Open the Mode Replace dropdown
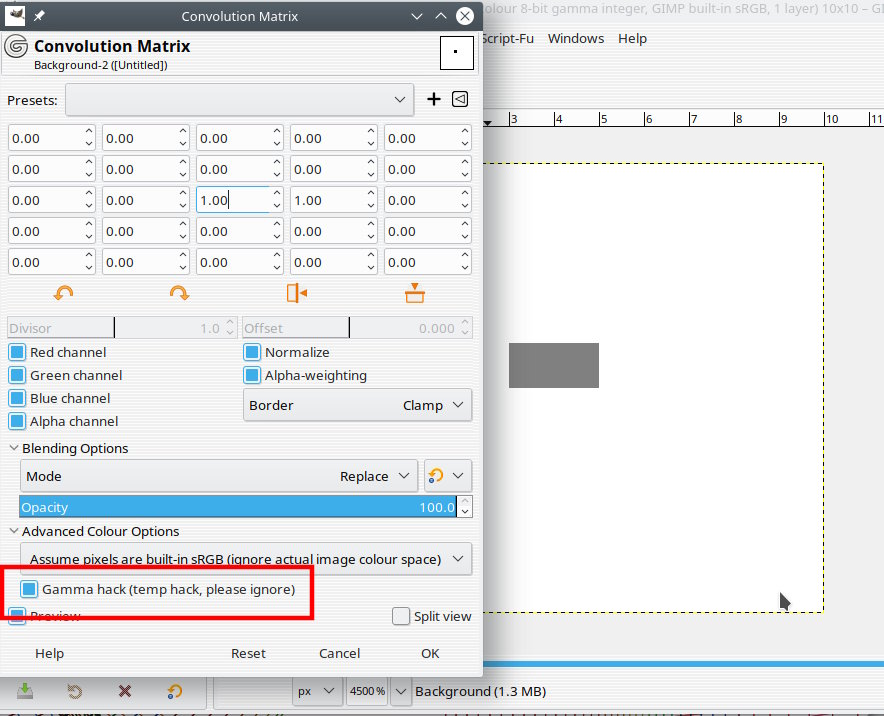This screenshot has width=884, height=716. (x=219, y=476)
